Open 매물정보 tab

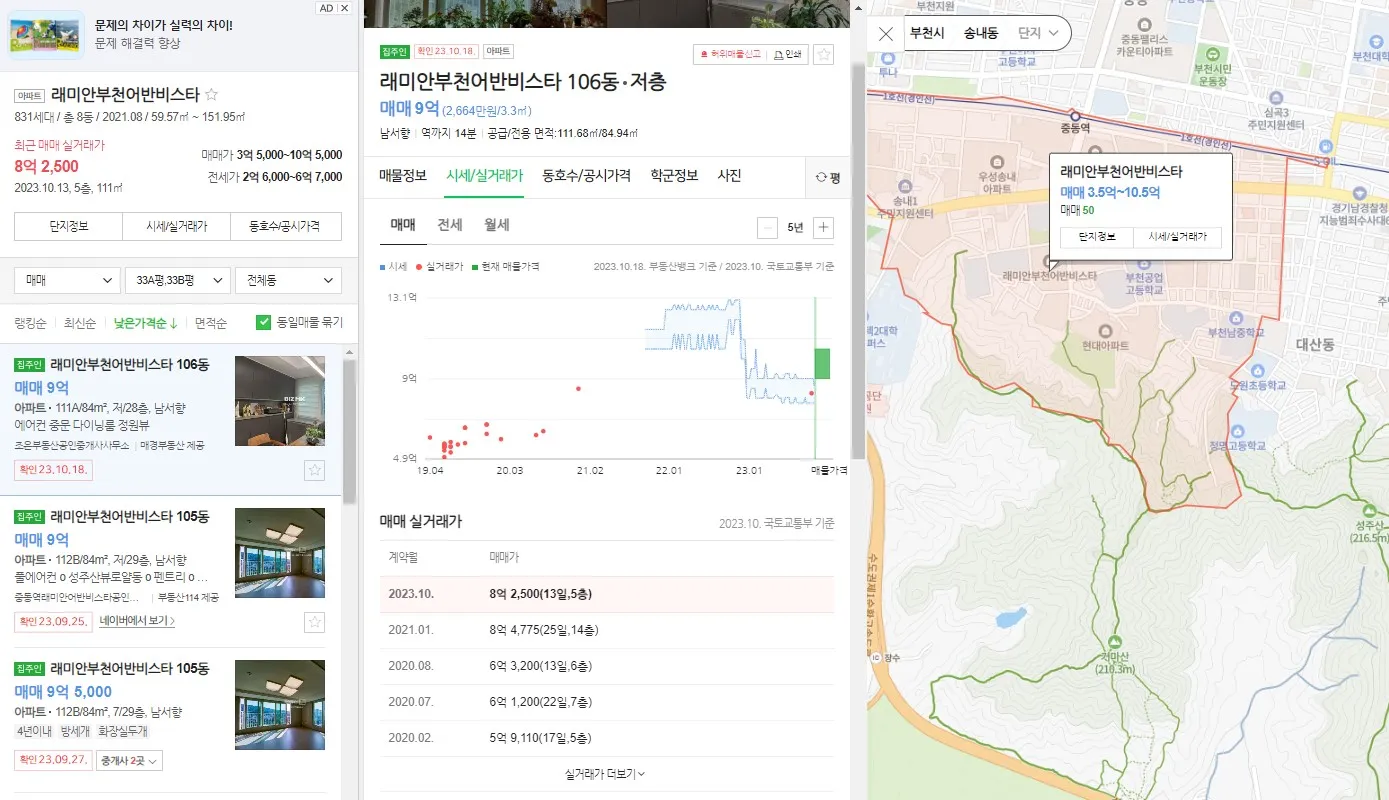(403, 176)
